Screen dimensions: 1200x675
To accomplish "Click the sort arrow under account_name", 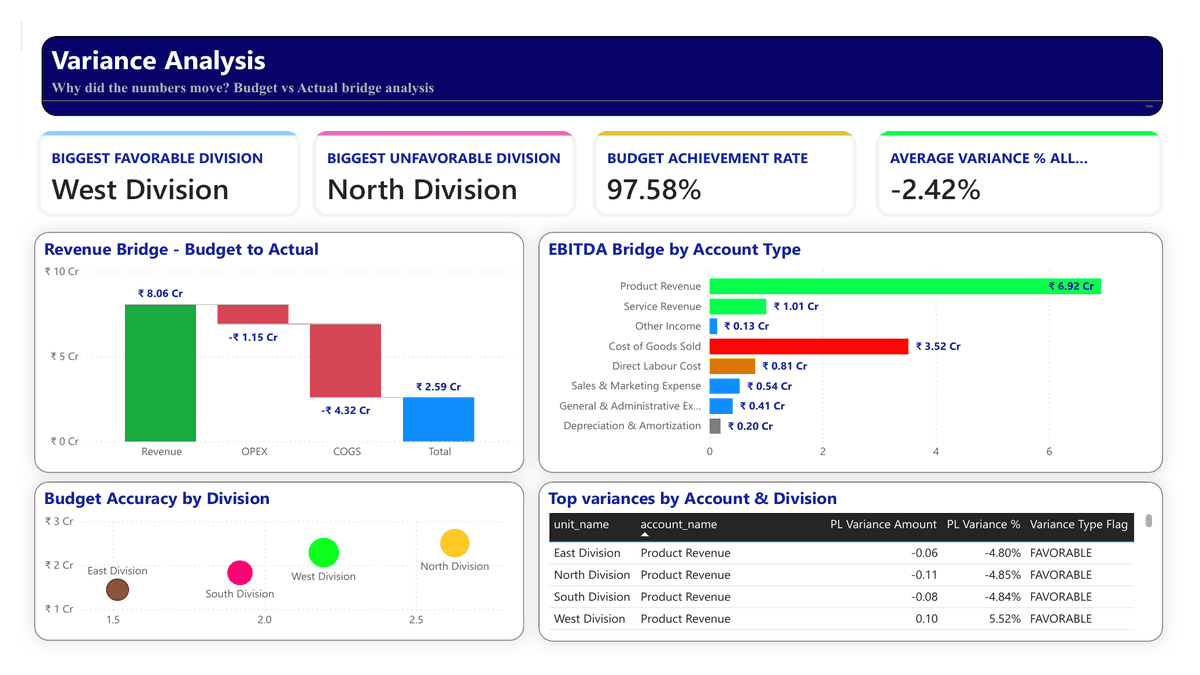I will pyautogui.click(x=645, y=536).
